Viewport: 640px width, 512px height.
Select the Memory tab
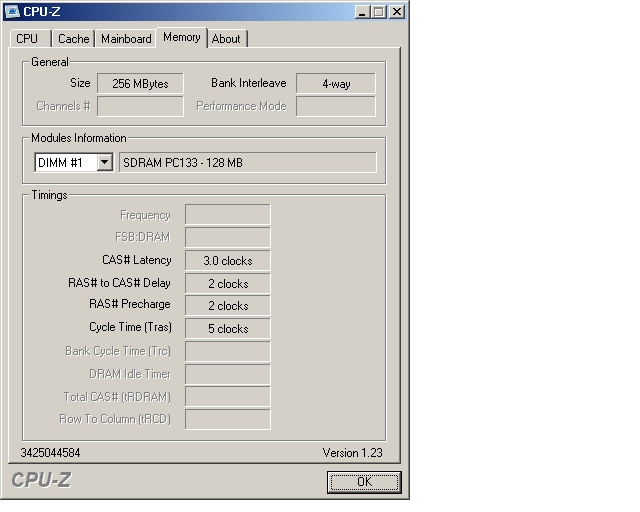182,38
